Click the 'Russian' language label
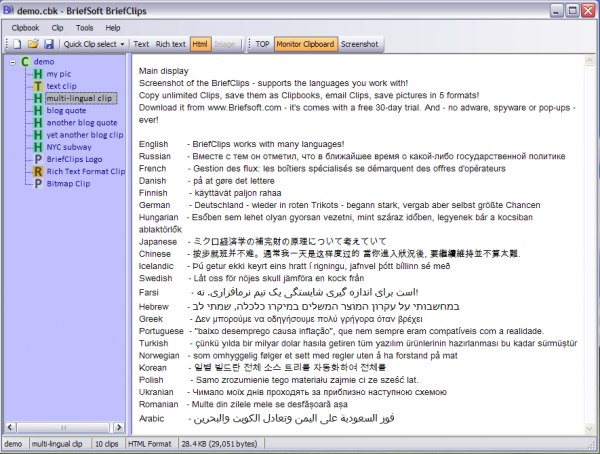The width and height of the screenshot is (600, 454). [x=155, y=156]
